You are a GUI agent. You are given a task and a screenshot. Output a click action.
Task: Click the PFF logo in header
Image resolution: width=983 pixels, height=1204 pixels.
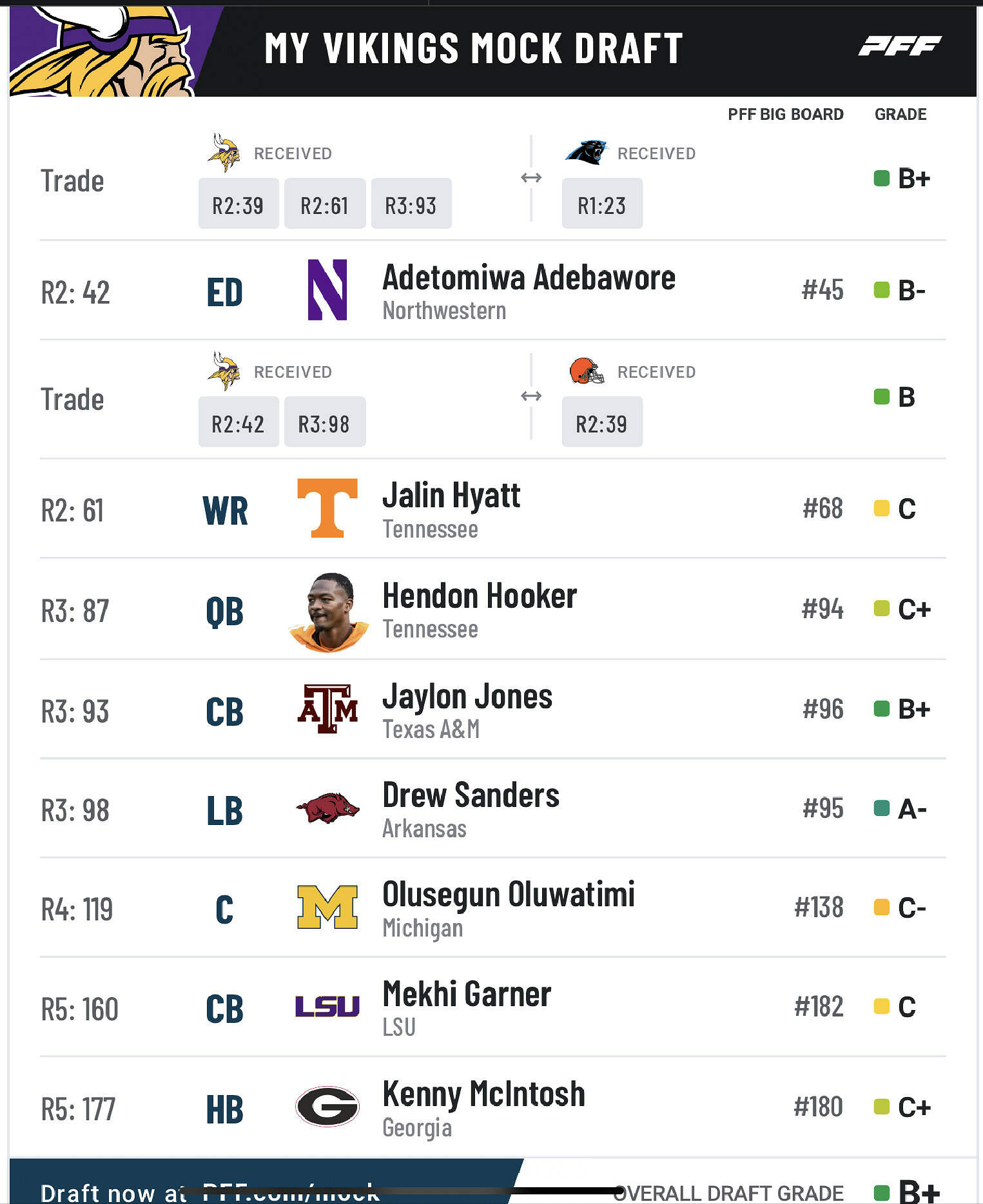pyautogui.click(x=900, y=46)
